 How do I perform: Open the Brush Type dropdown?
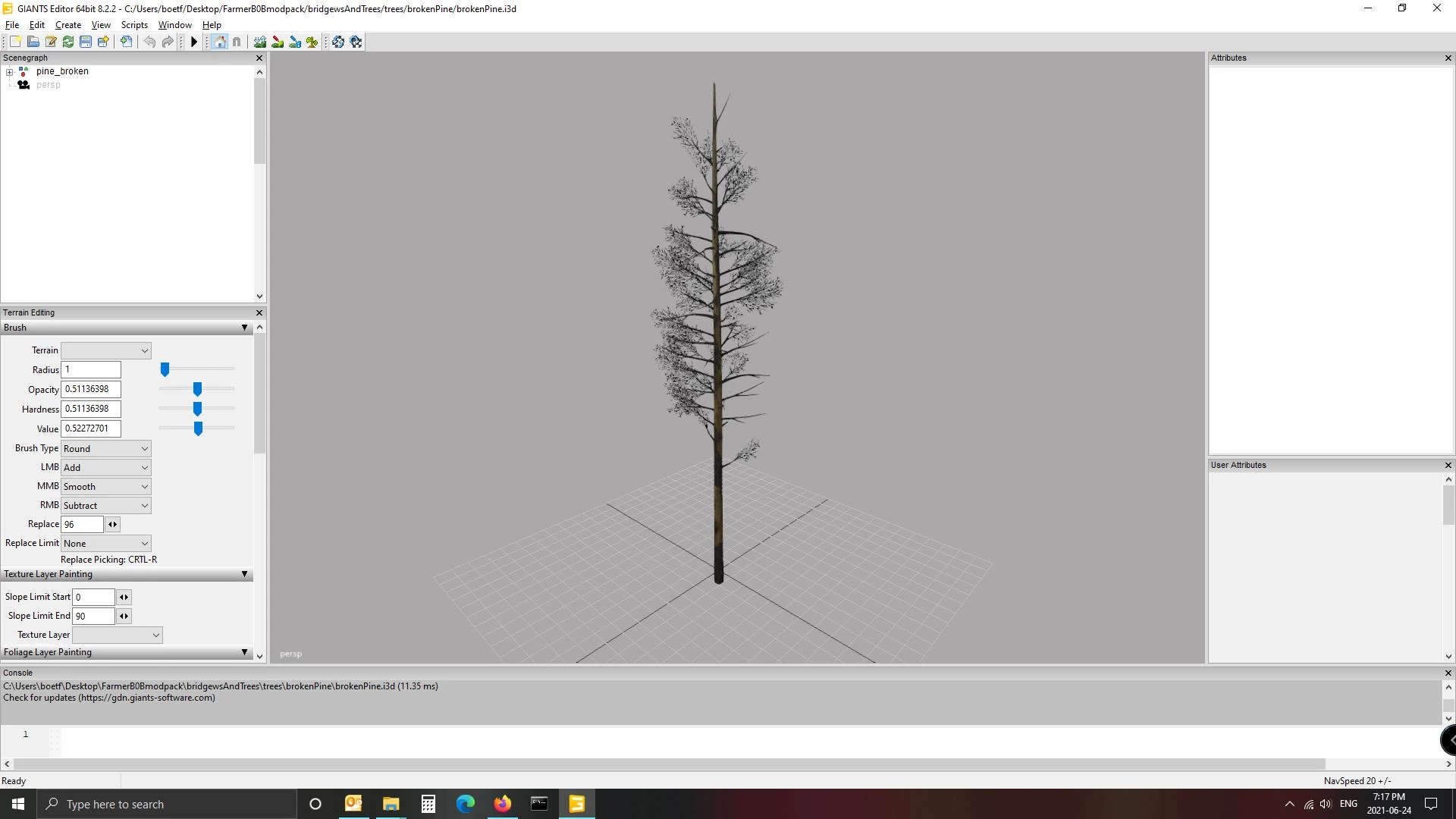(x=105, y=448)
